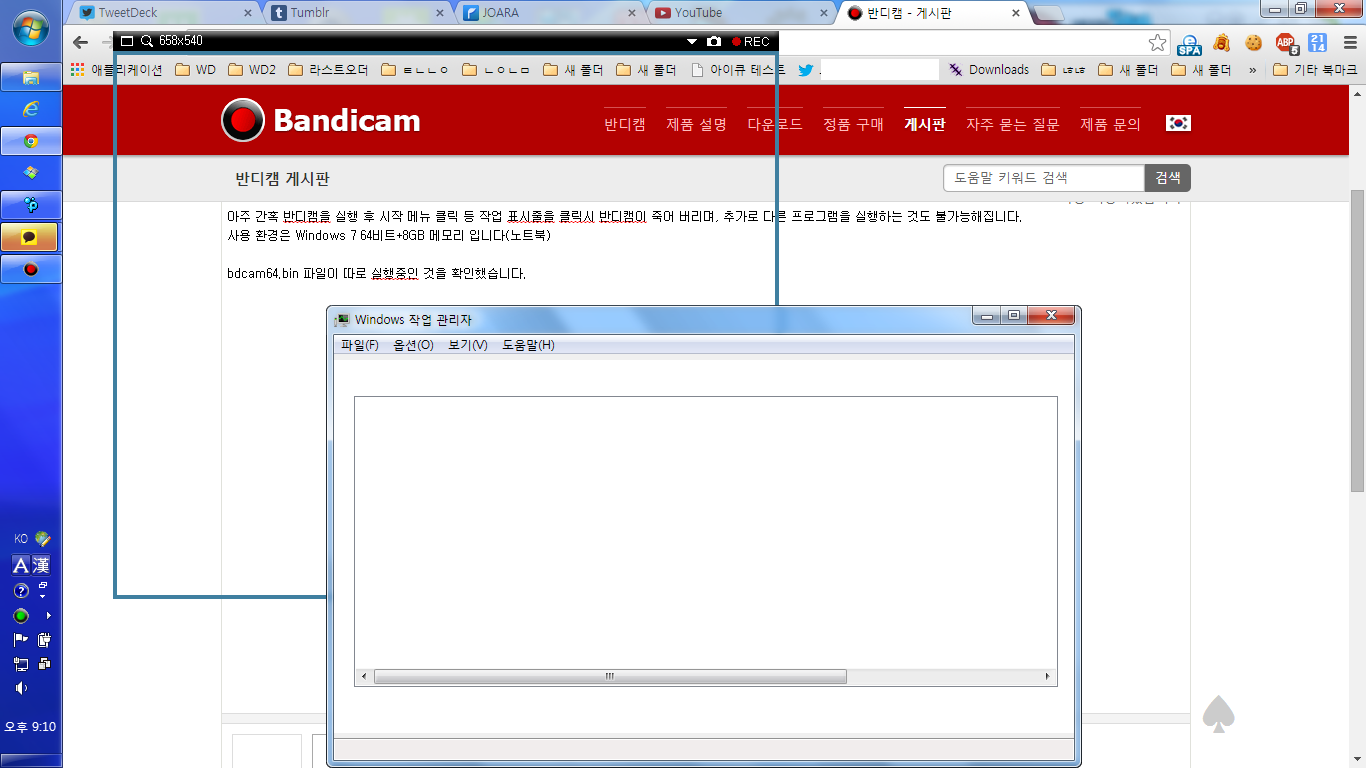The image size is (1366, 768).
Task: Click the Task Manager horizontal scrollbar thumb
Action: coord(610,677)
